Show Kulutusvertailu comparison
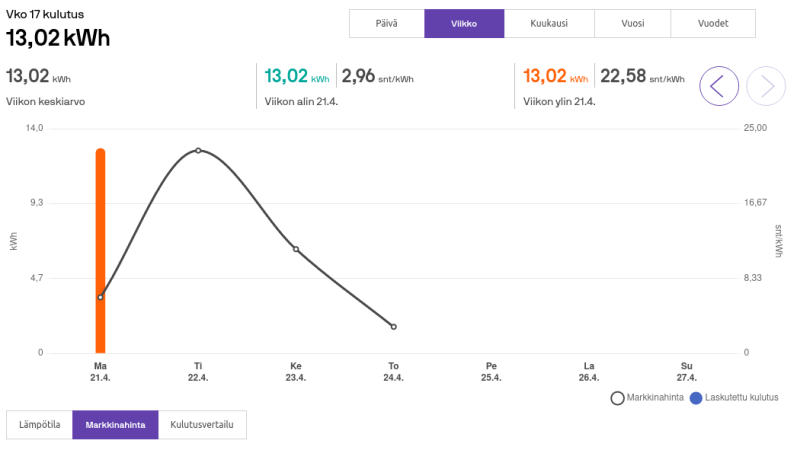This screenshot has height=450, width=797. click(202, 425)
